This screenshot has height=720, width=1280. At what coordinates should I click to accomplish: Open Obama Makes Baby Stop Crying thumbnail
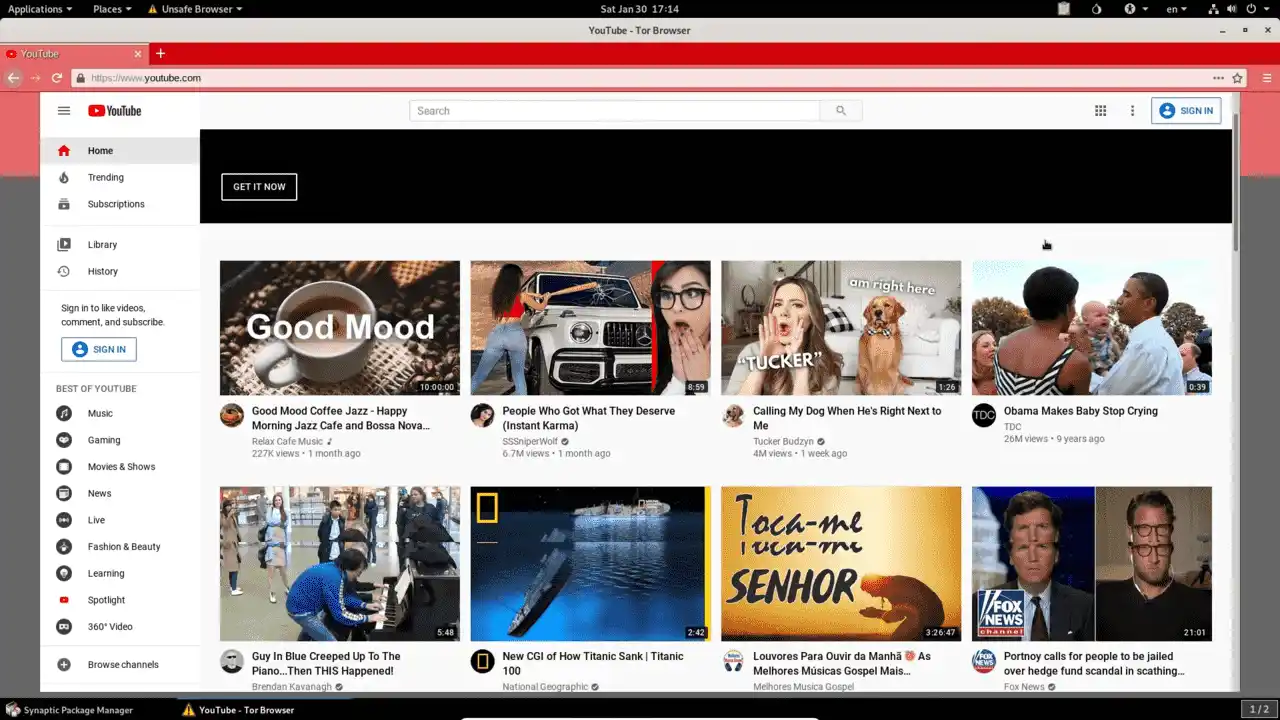point(1092,328)
